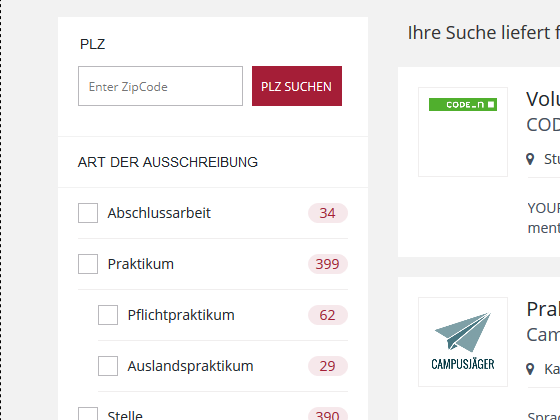
Task: Click location pin icon in Campusjäger listing
Action: [530, 369]
